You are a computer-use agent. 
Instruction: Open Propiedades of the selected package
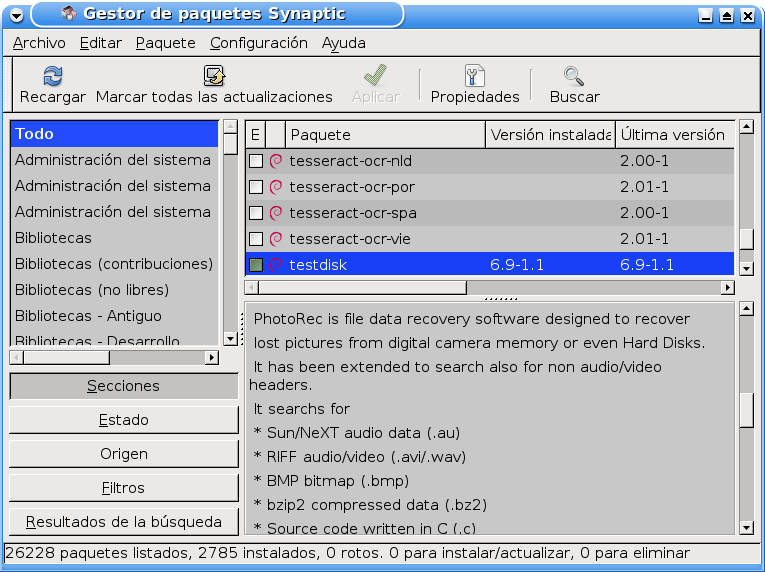click(x=475, y=85)
